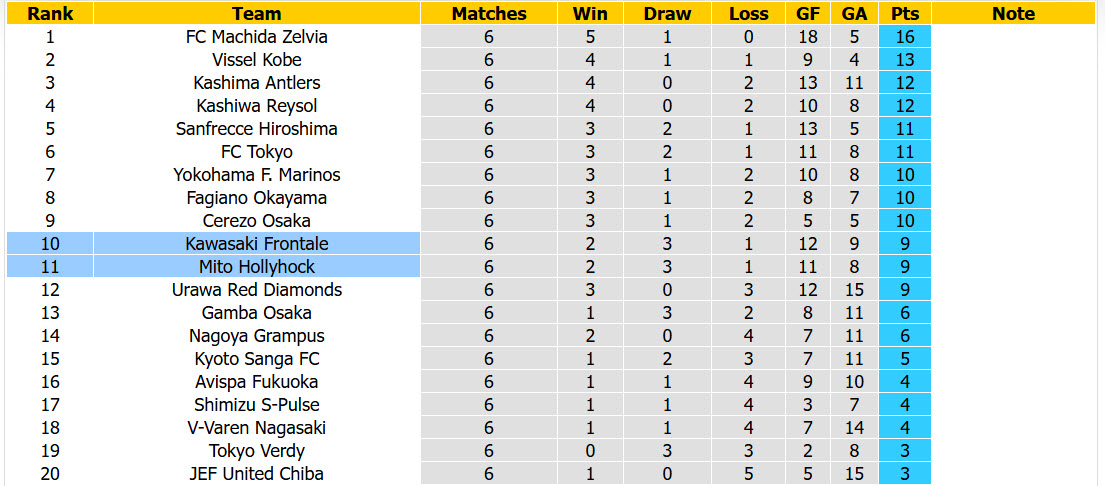The height and width of the screenshot is (486, 1106).
Task: Click the Matches column header
Action: 489,13
